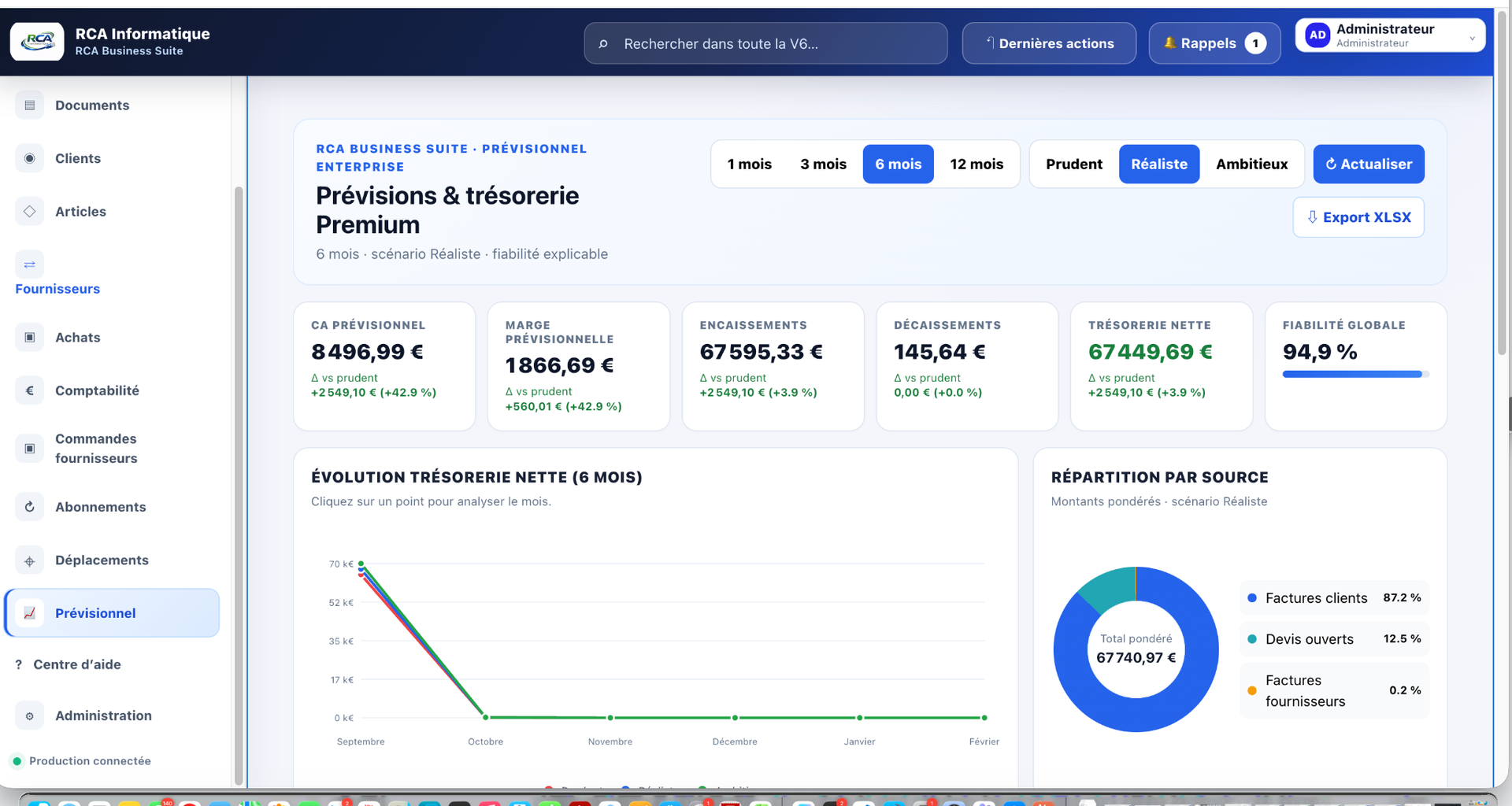Go to the Achats section
This screenshot has width=1512, height=806.
point(111,337)
